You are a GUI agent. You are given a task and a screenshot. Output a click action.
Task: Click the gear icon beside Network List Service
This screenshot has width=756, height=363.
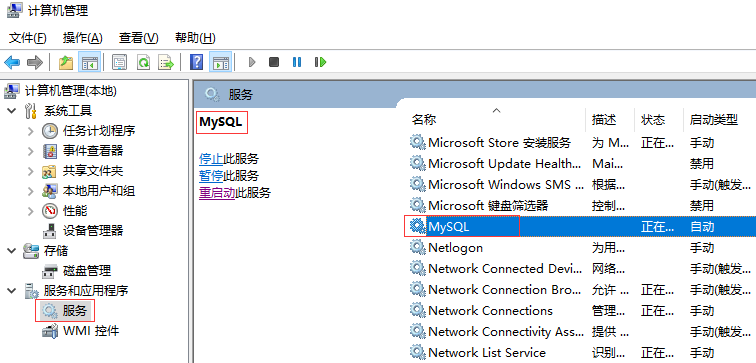[417, 352]
